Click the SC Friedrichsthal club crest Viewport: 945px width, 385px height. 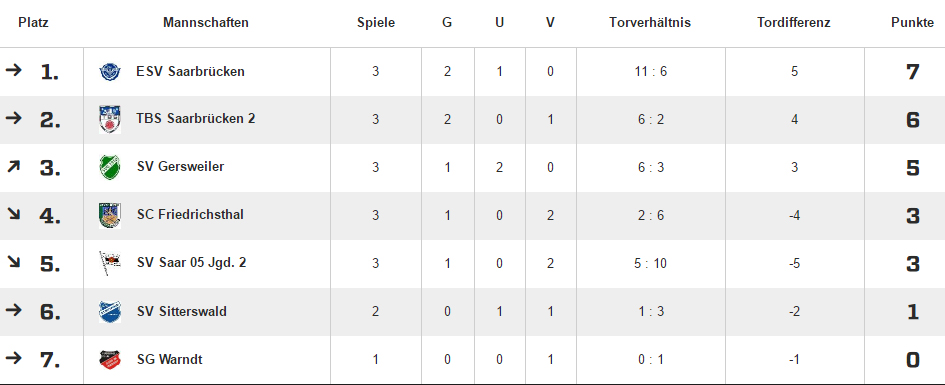tap(110, 215)
